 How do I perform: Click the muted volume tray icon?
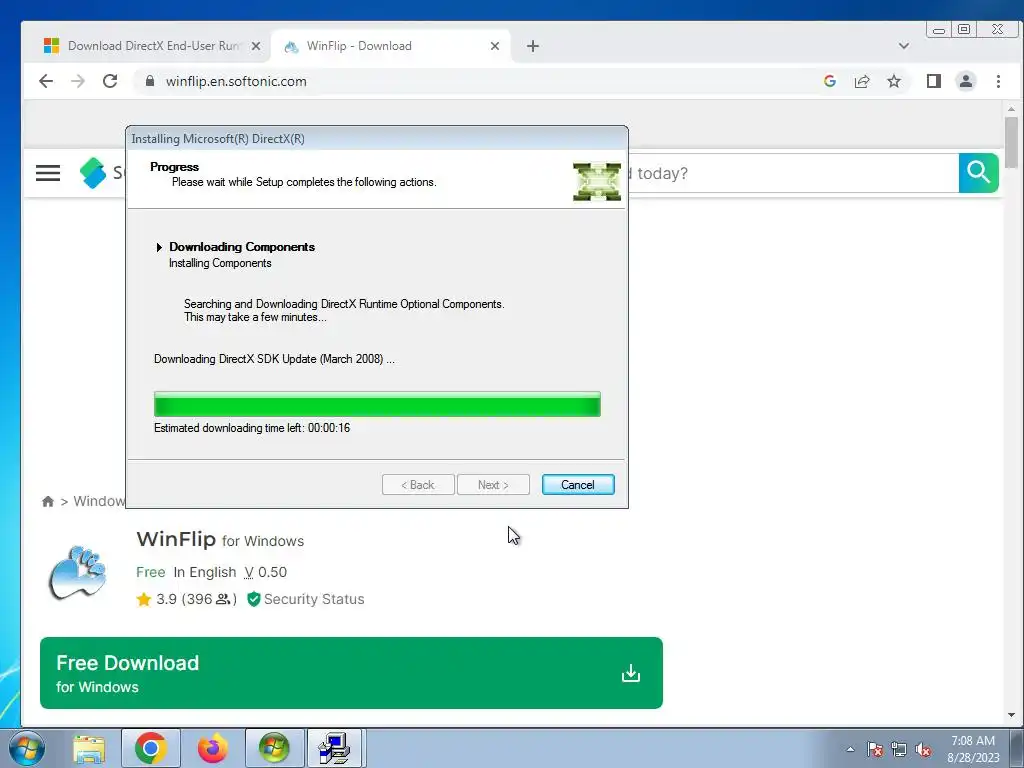[x=923, y=749]
